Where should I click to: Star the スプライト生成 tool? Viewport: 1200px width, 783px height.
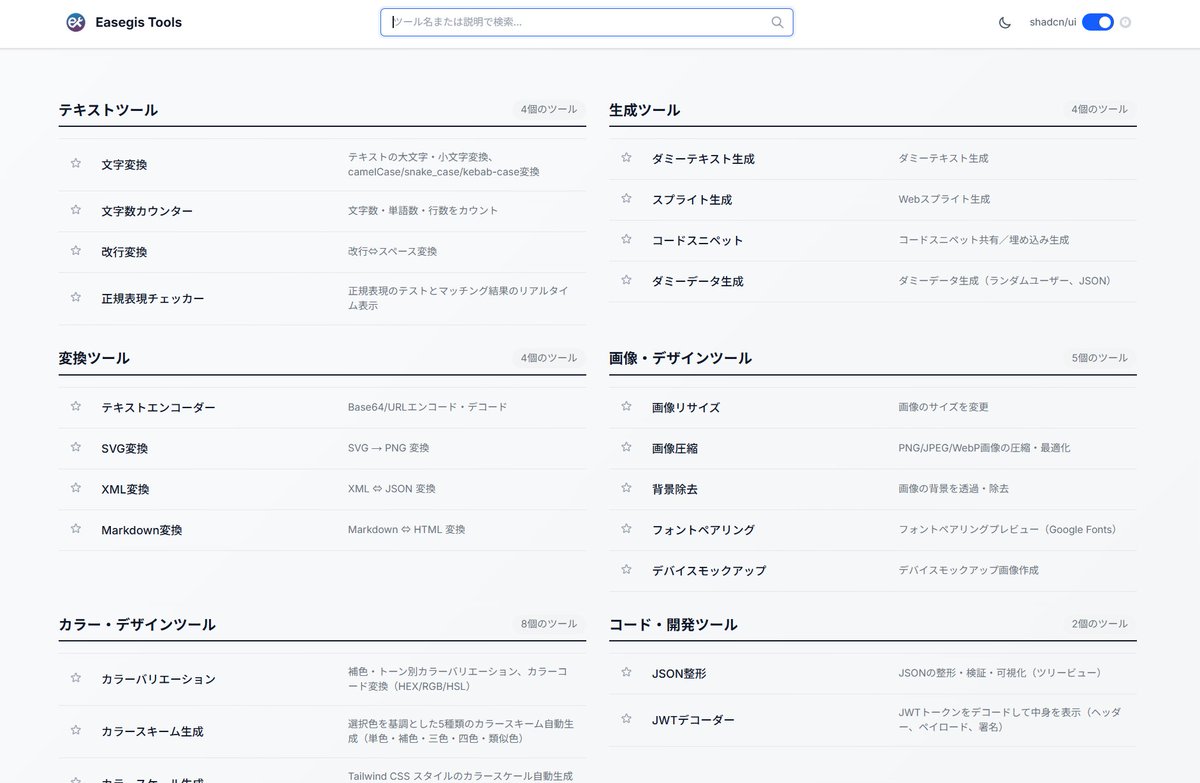click(626, 198)
